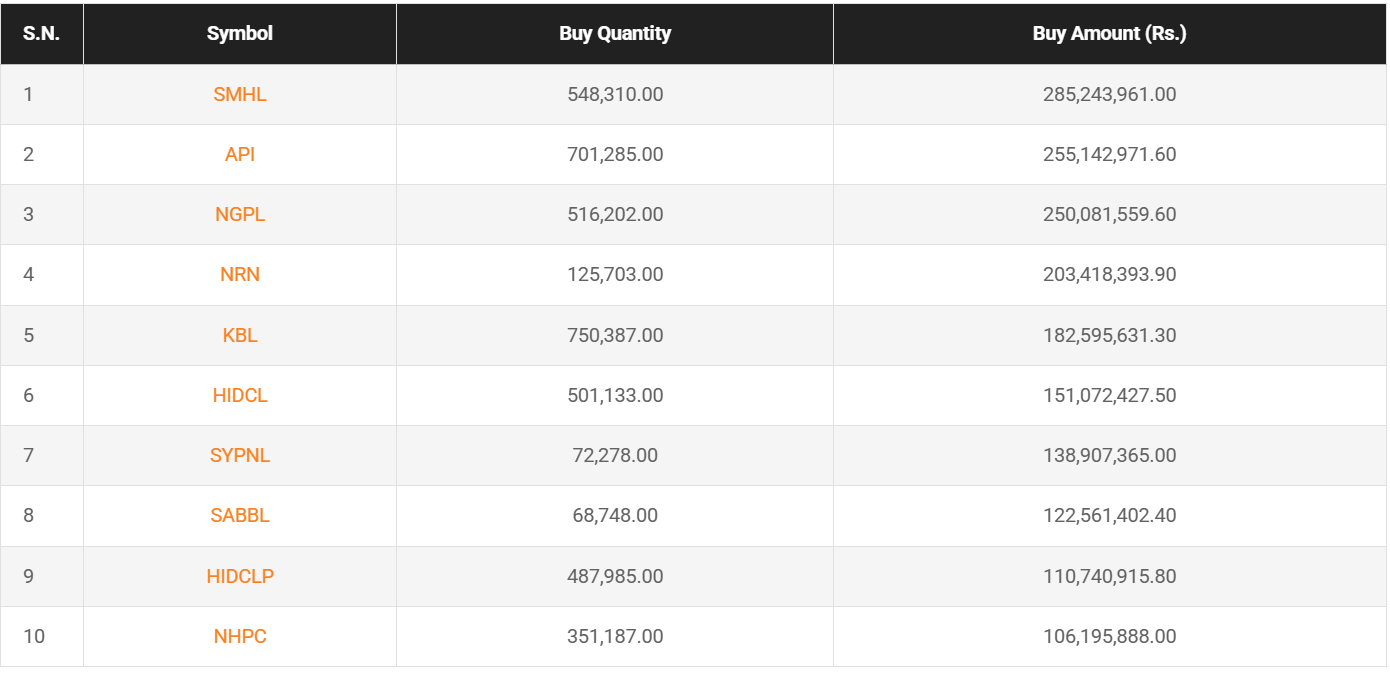Image resolution: width=1390 pixels, height=675 pixels.
Task: Click the 203,418,393.90 amount cell
Action: pyautogui.click(x=1109, y=275)
